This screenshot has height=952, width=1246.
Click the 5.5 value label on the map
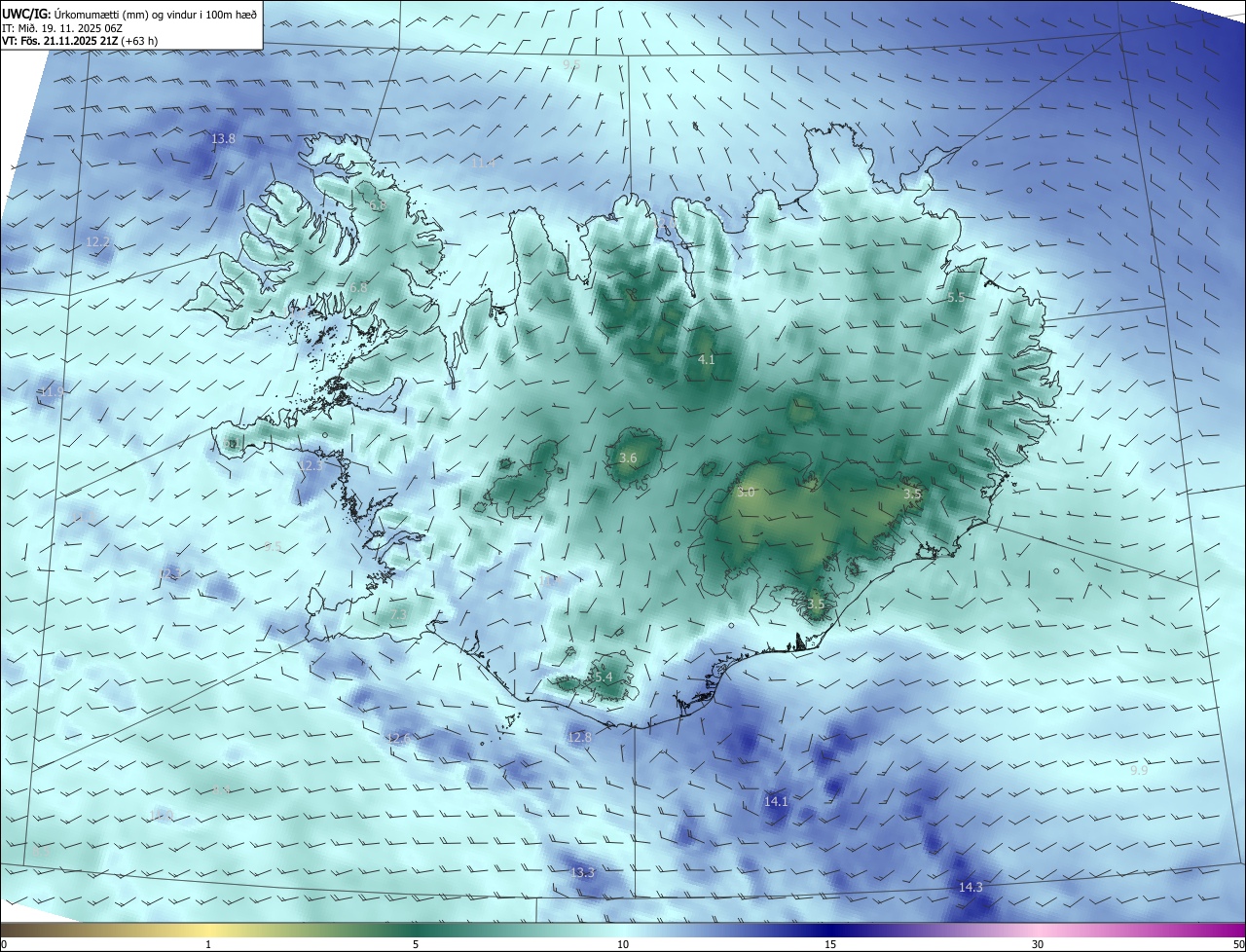(956, 298)
